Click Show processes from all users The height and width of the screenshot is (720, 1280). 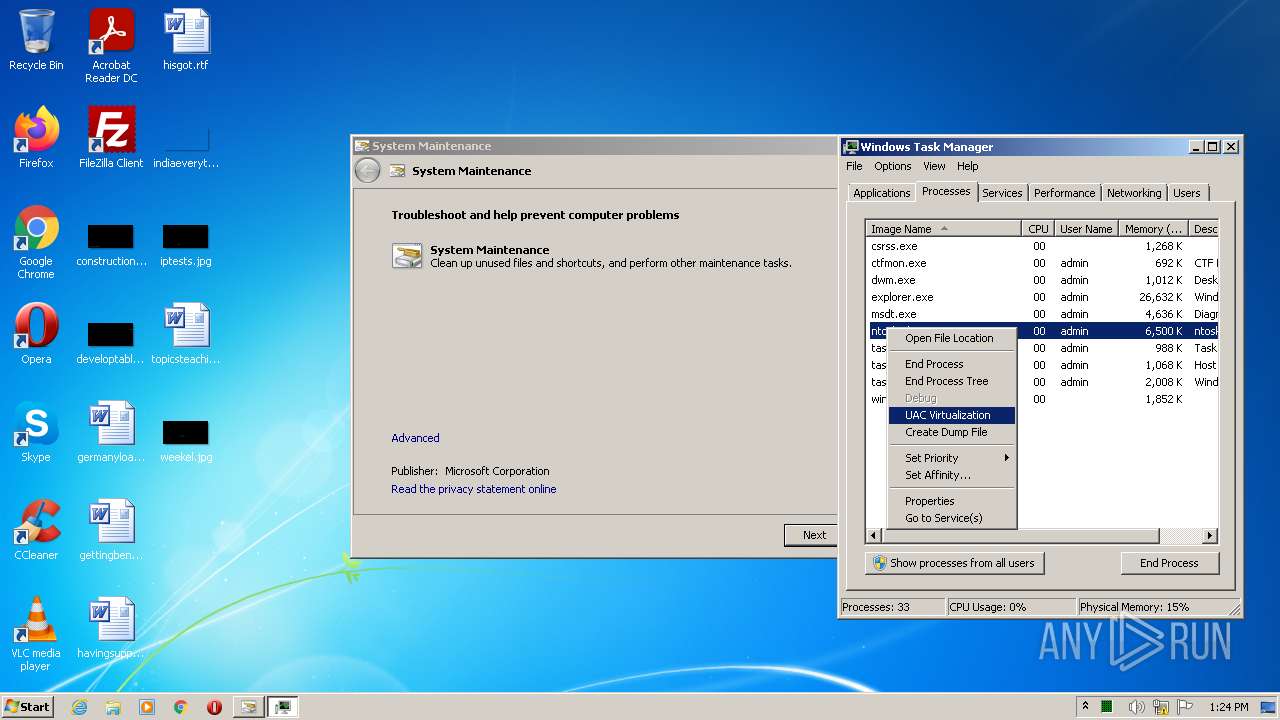click(x=954, y=563)
